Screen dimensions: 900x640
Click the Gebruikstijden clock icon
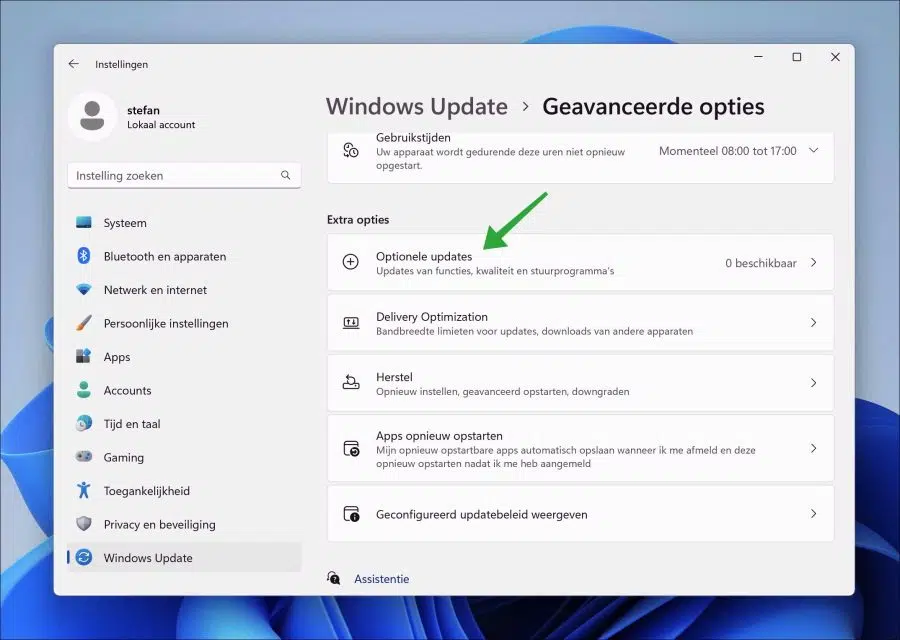351,151
